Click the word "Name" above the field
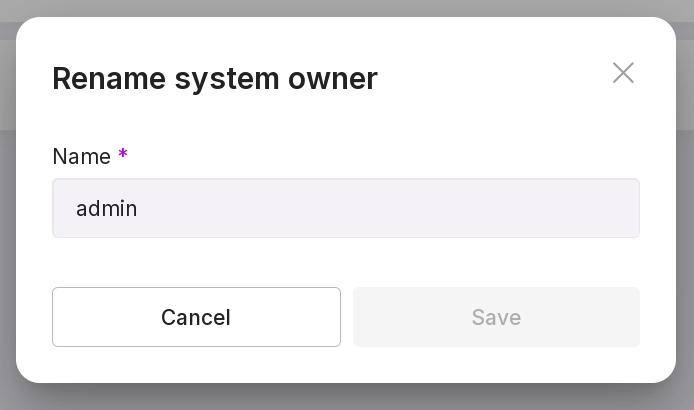Image resolution: width=694 pixels, height=410 pixels. point(81,156)
